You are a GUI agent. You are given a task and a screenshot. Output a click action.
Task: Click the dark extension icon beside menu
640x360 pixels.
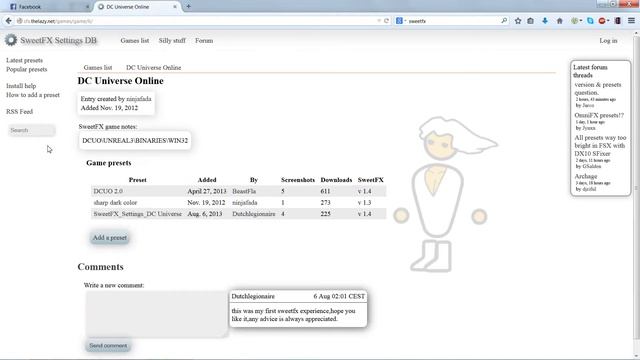click(618, 21)
